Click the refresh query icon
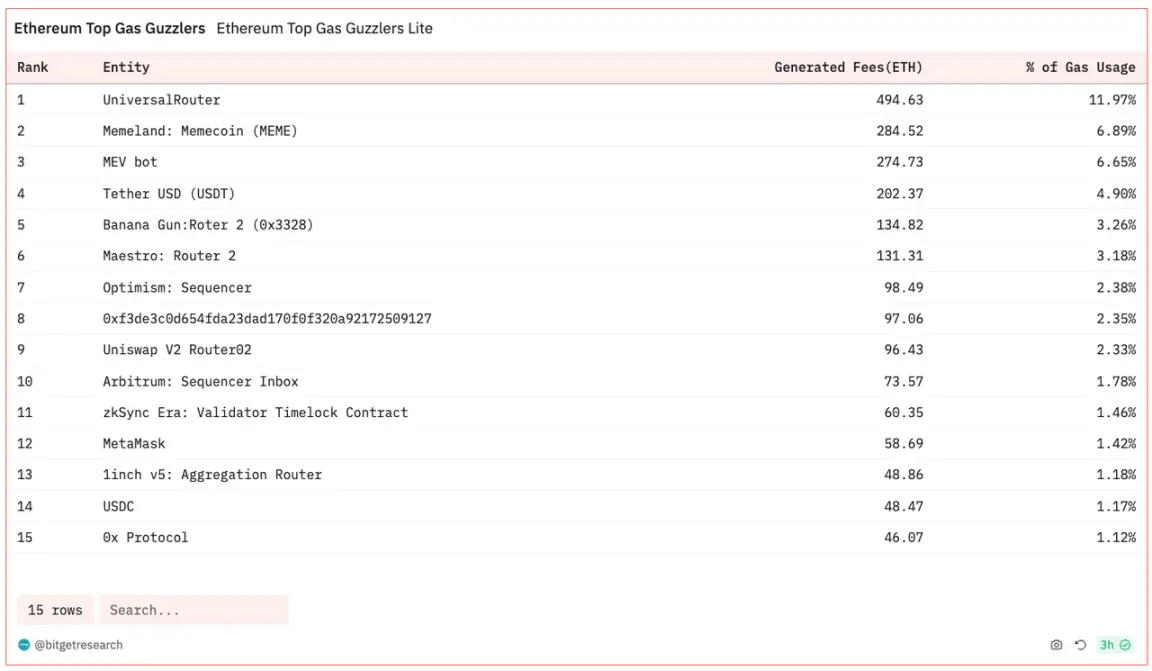Screen dimensions: 1152x671 pyautogui.click(x=1080, y=645)
